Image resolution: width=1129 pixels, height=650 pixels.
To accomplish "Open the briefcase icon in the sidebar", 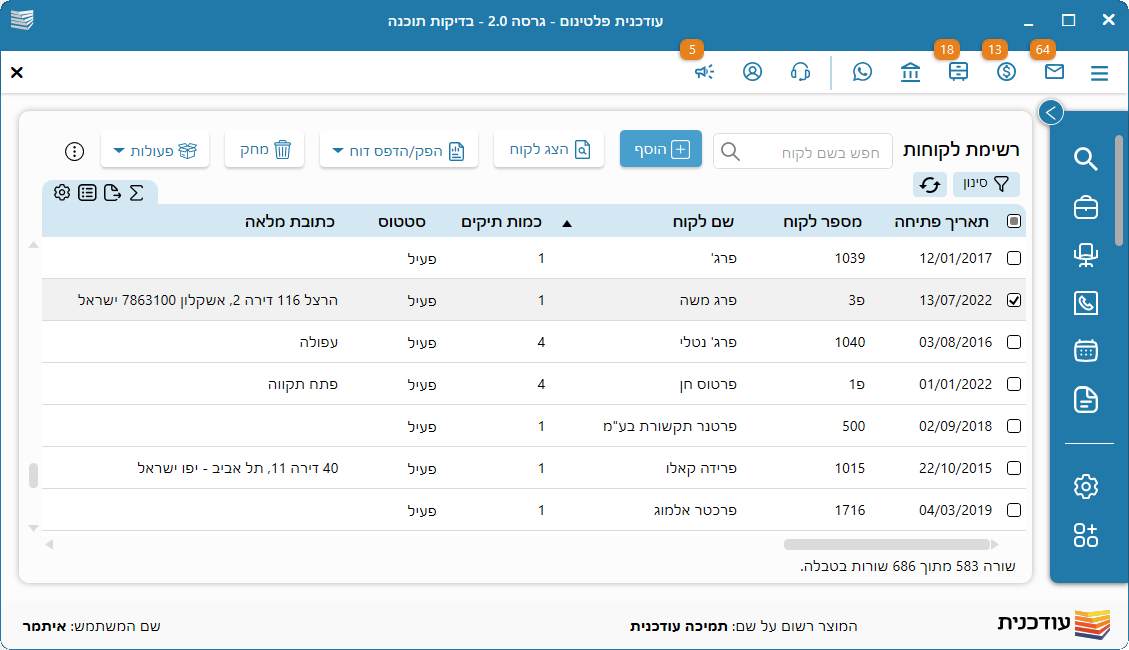I will click(x=1085, y=207).
